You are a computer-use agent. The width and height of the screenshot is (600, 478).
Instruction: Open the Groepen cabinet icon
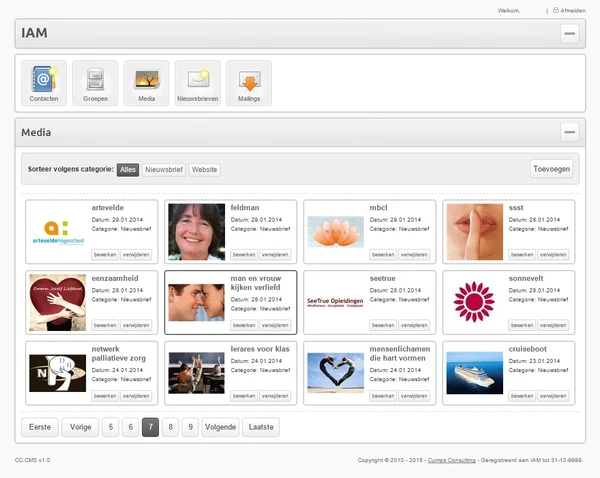point(95,83)
